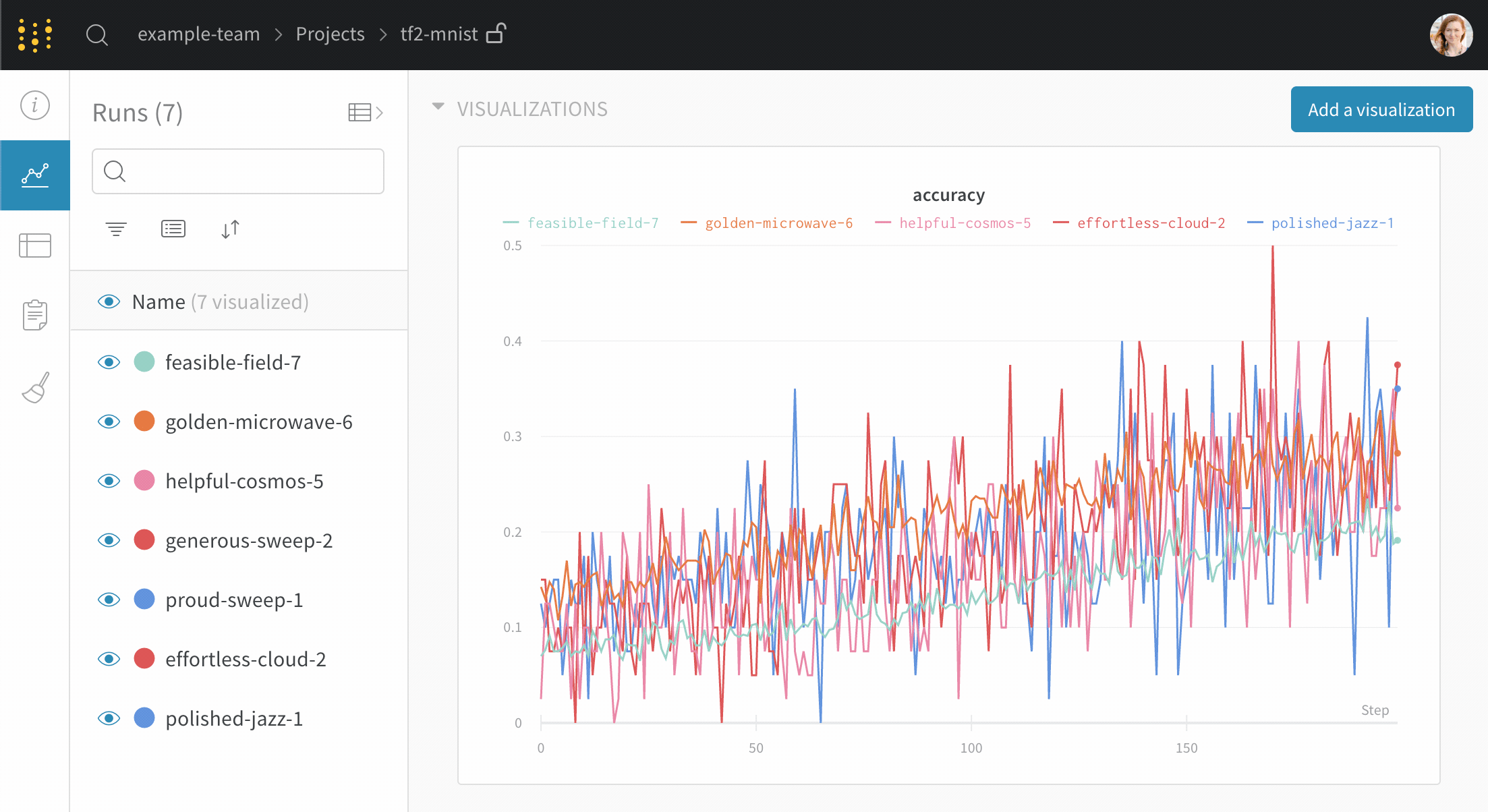Click the Weights & Biases logo
The width and height of the screenshot is (1488, 812).
[35, 35]
